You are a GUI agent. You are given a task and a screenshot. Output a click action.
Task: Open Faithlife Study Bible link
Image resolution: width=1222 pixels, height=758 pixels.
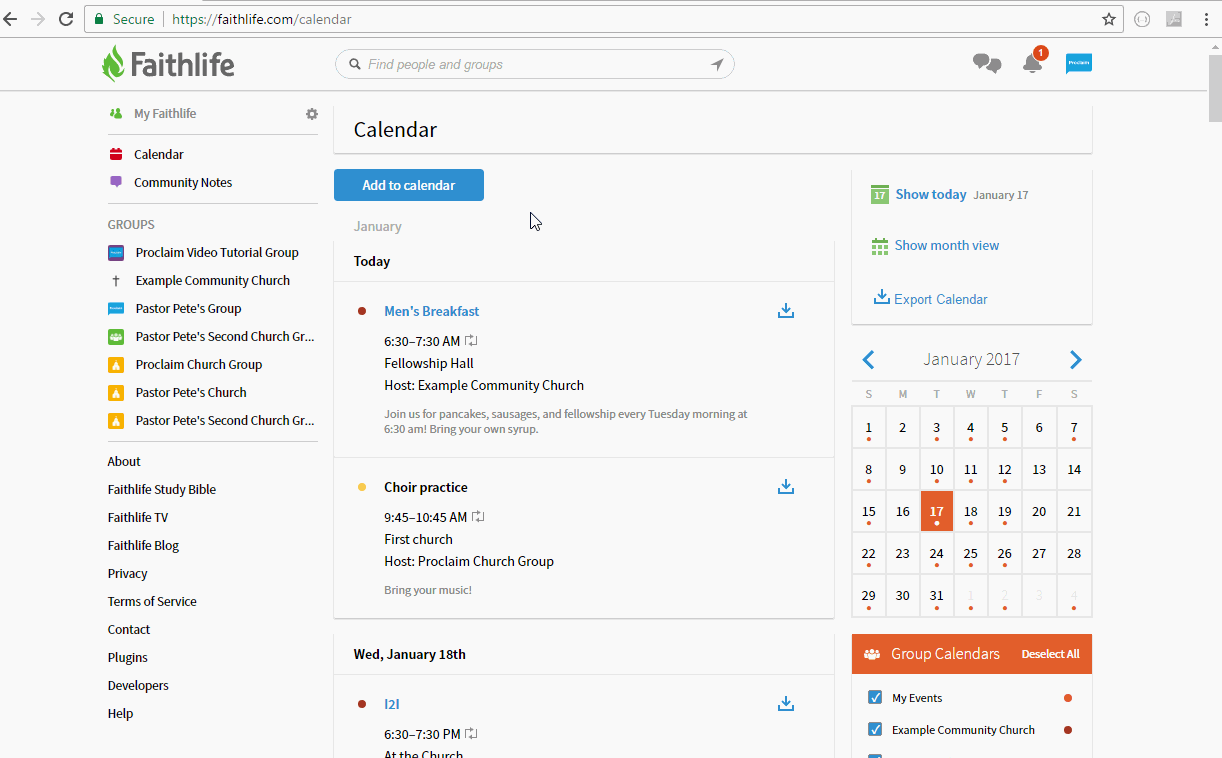pyautogui.click(x=162, y=490)
